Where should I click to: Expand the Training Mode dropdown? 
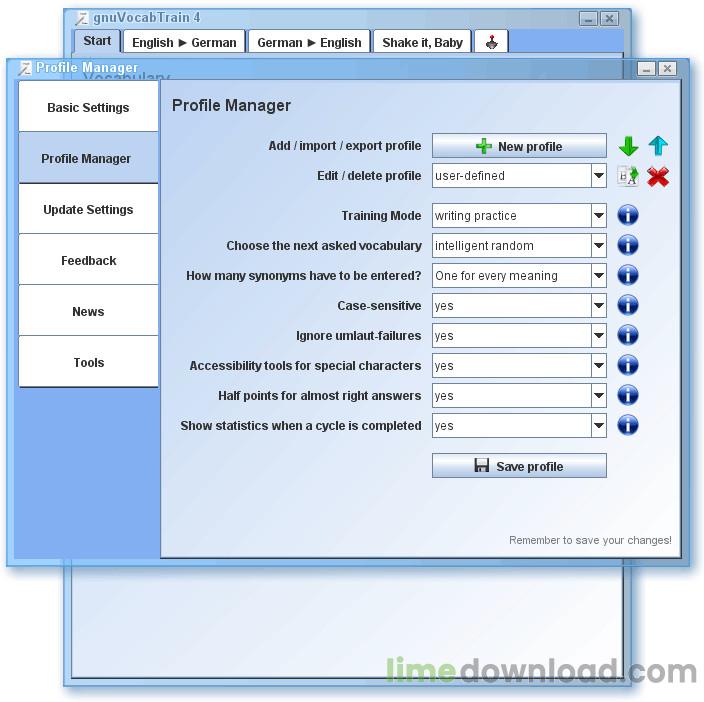pos(598,215)
